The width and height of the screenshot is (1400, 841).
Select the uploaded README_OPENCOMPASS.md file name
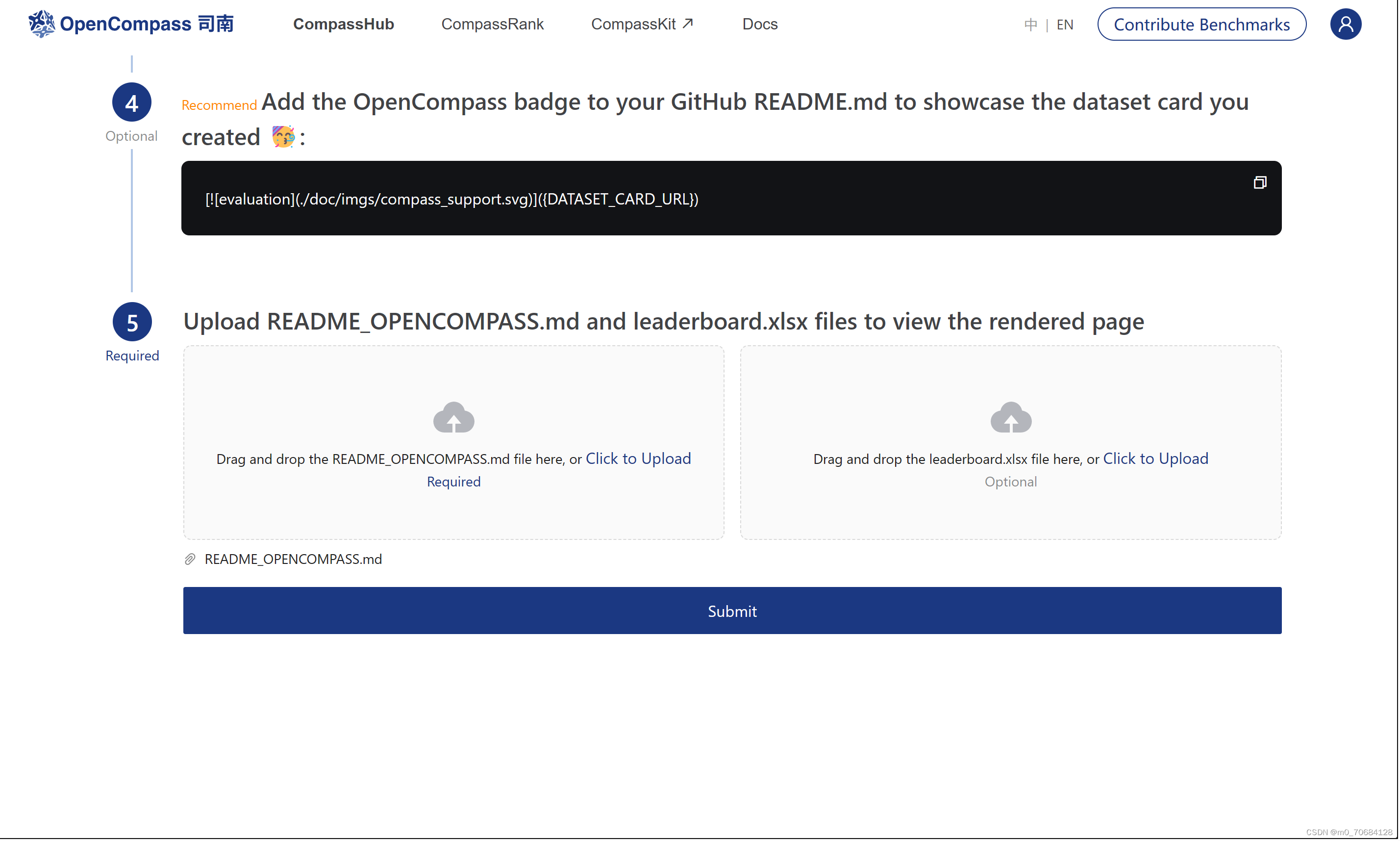[293, 559]
